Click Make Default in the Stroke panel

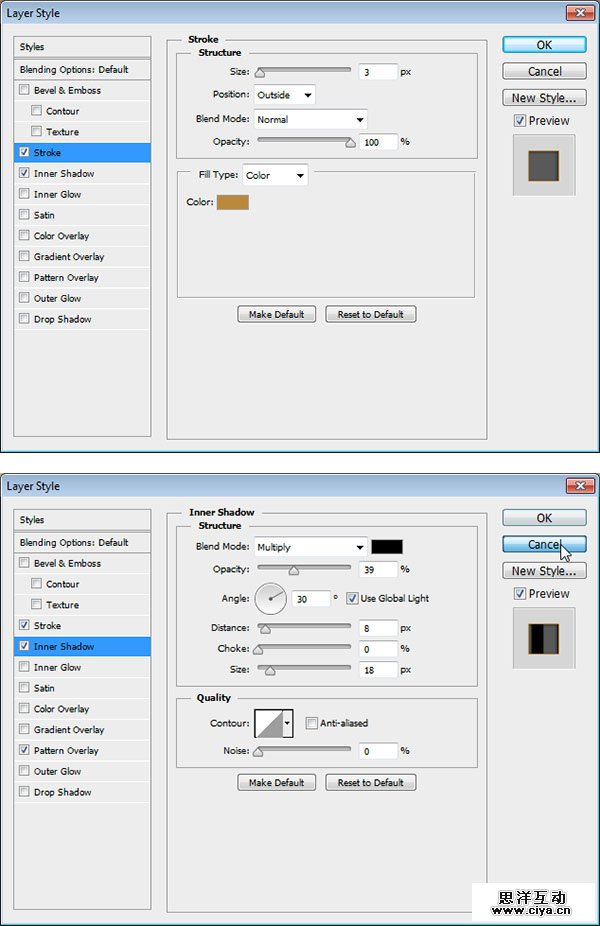[x=276, y=314]
